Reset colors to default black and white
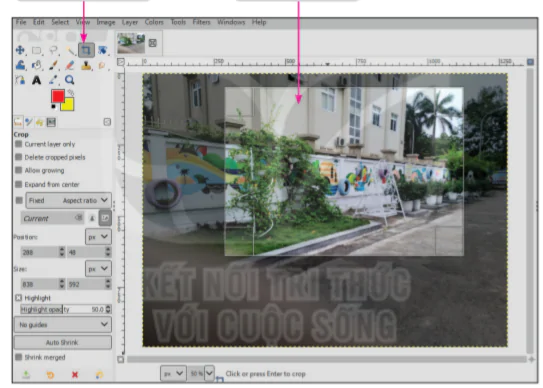 point(54,106)
